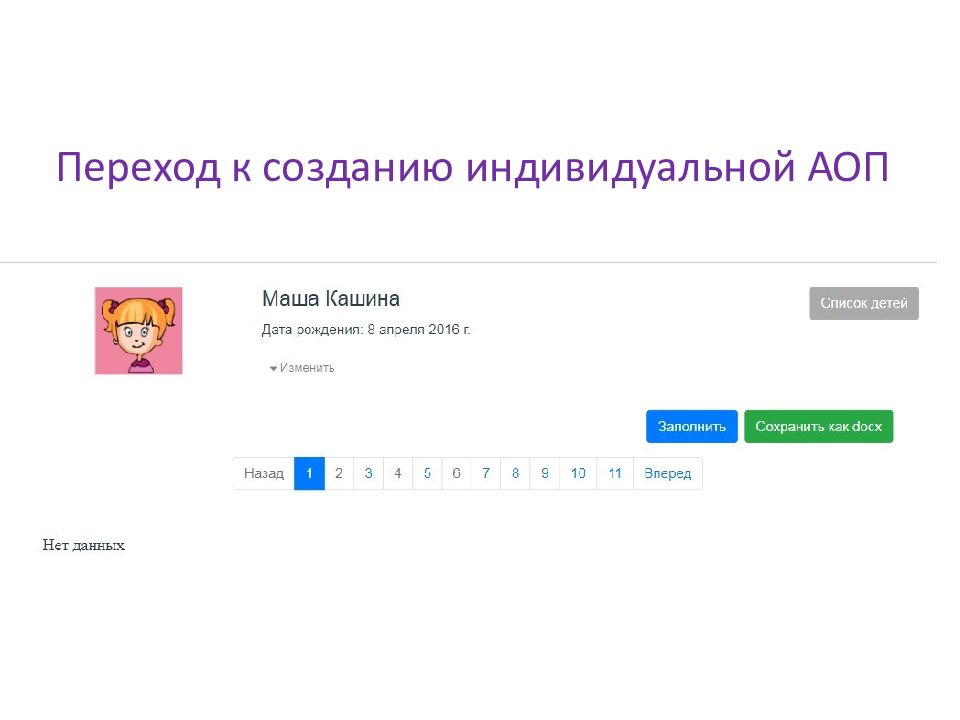Click the name Маша Кашина
Viewport: 960px width, 720px height.
pyautogui.click(x=331, y=299)
